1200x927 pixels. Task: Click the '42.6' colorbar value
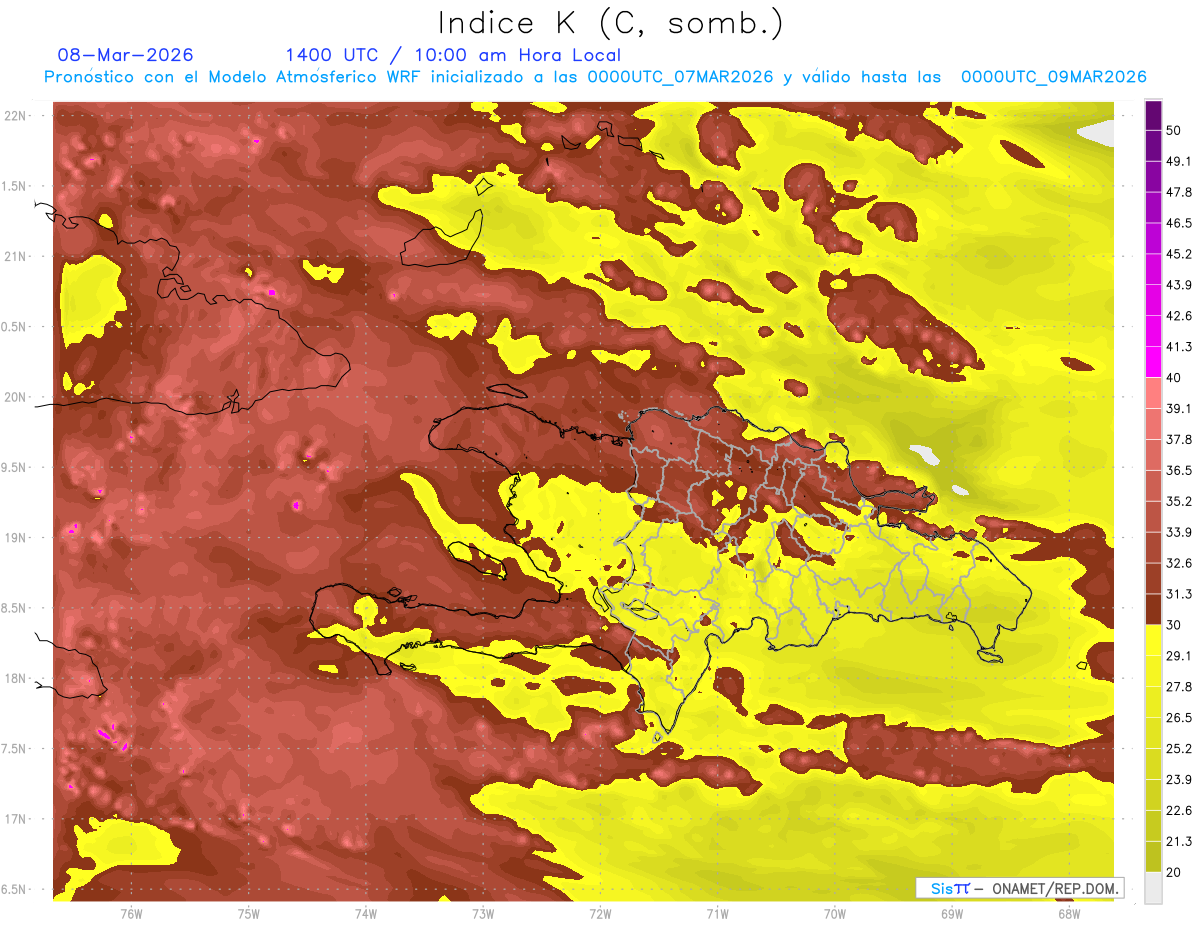[1179, 316]
